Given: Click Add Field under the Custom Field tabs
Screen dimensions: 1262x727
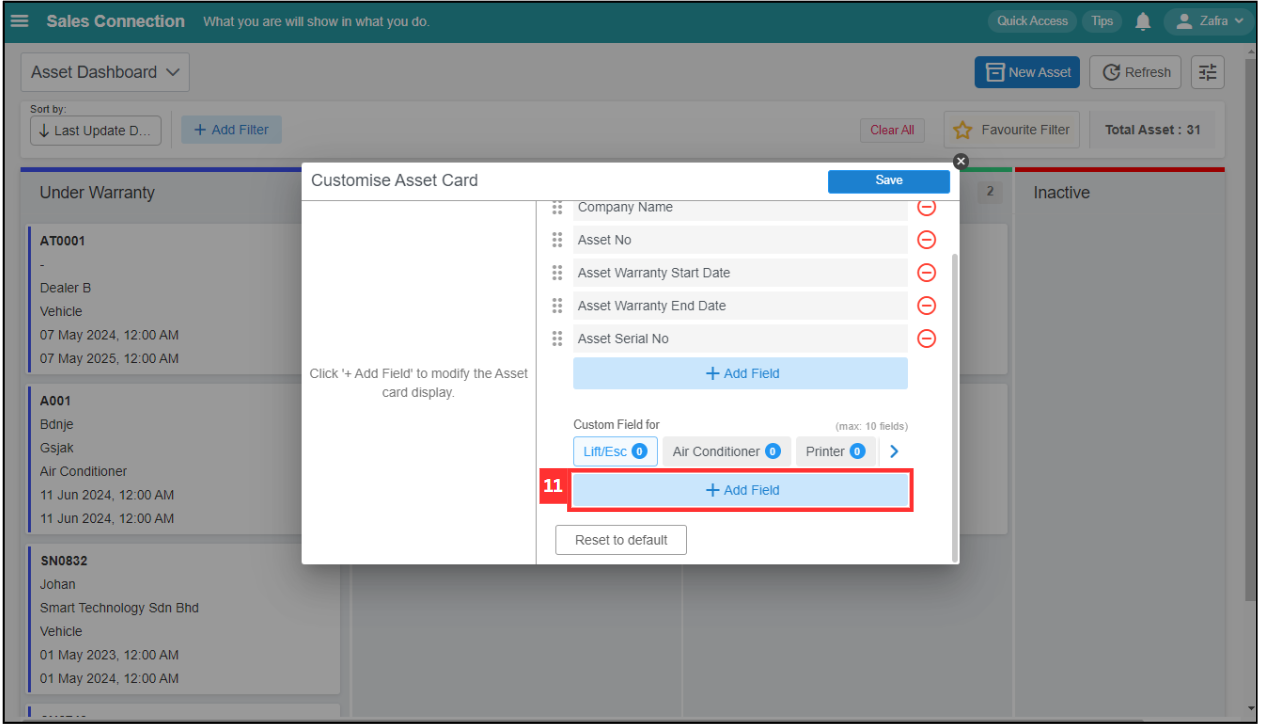Looking at the screenshot, I should click(x=741, y=490).
